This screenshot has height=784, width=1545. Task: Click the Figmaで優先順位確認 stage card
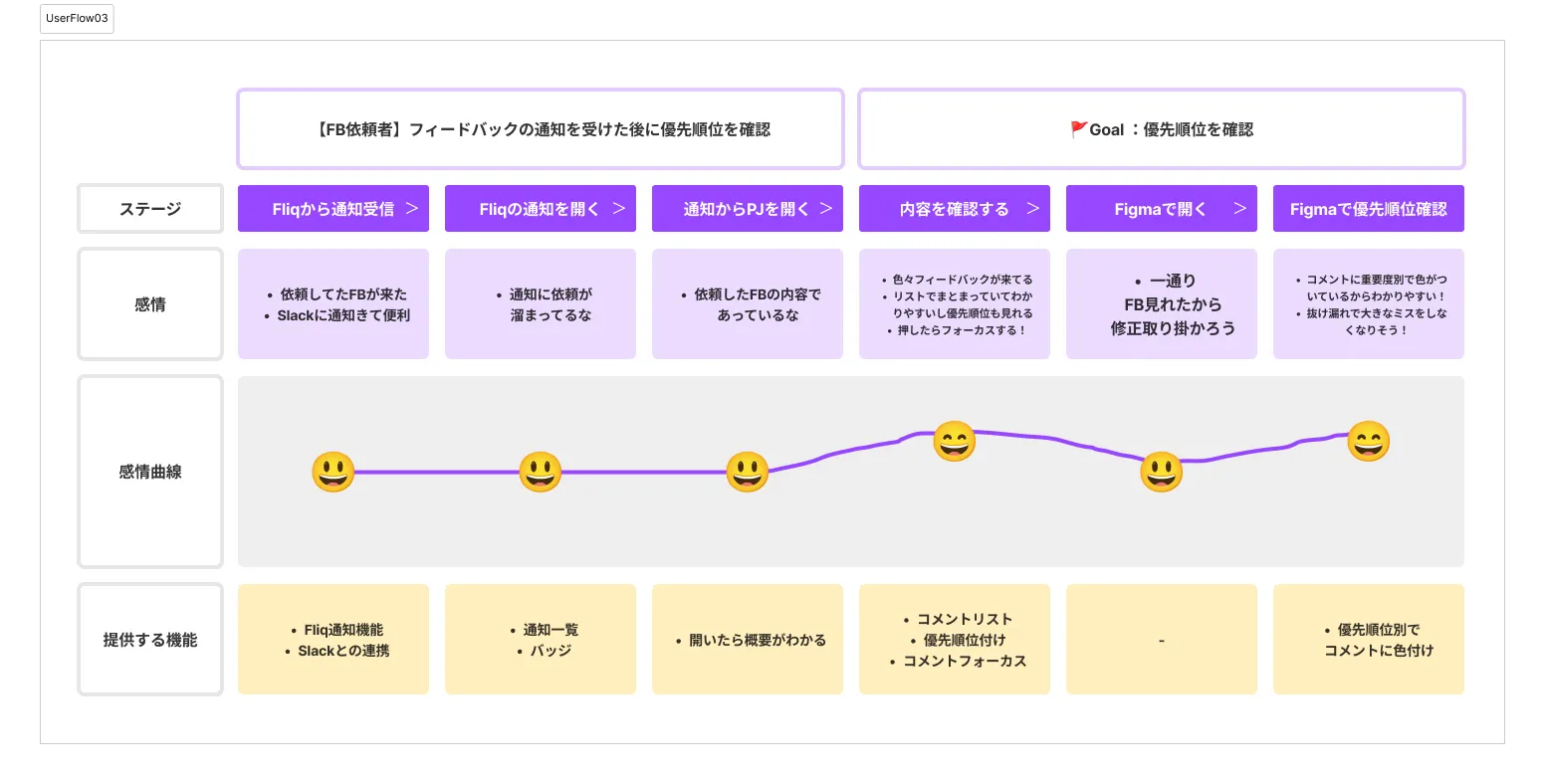1369,209
